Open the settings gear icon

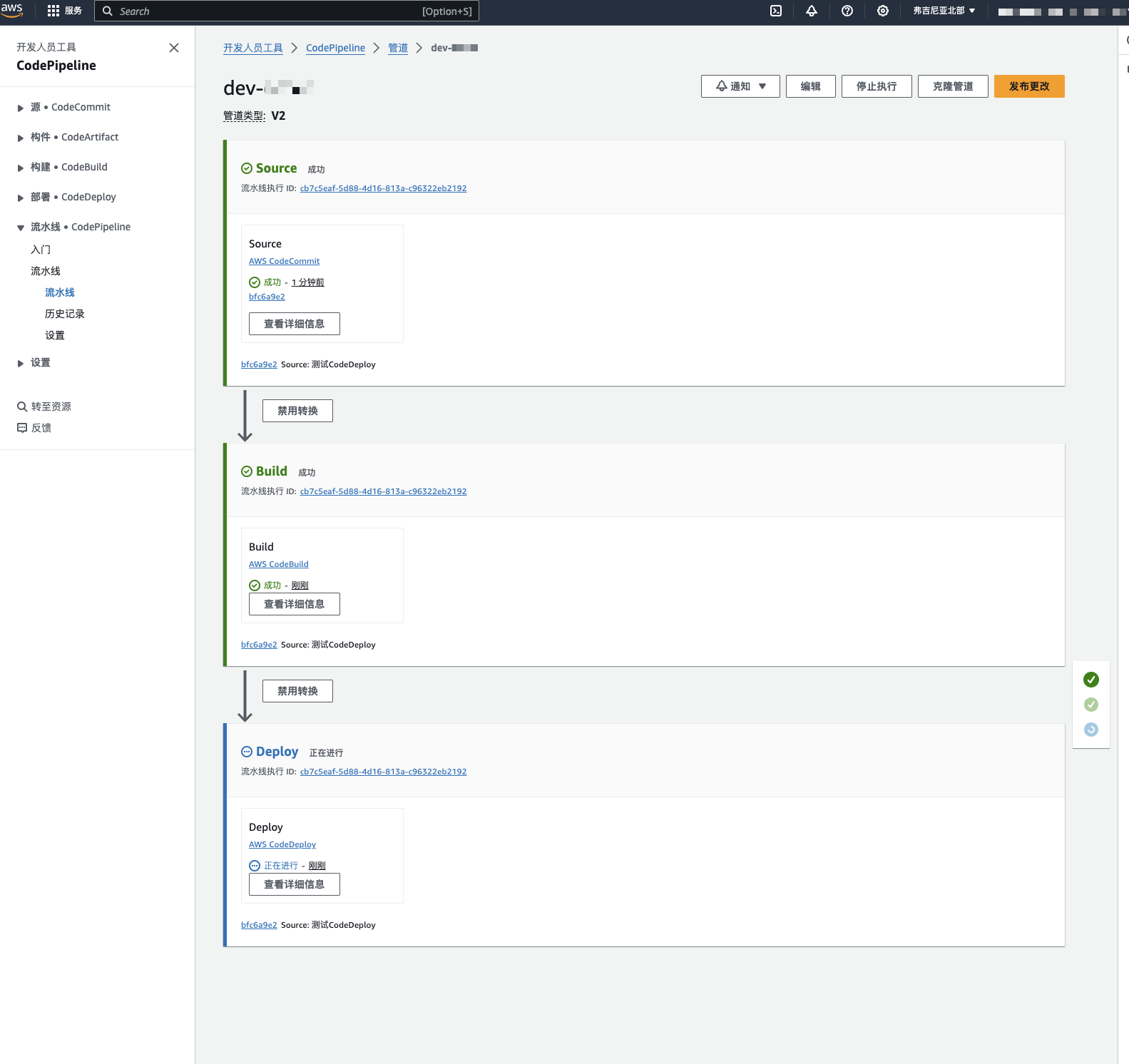883,11
